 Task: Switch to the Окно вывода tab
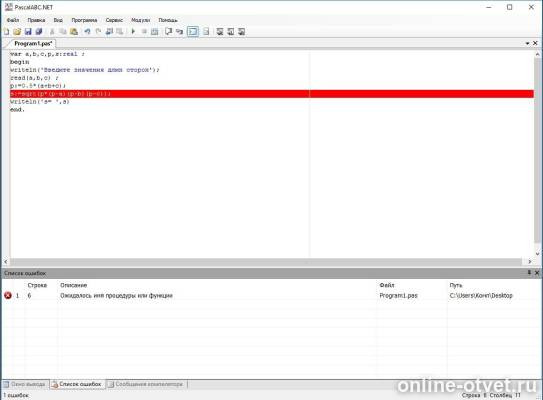pyautogui.click(x=25, y=384)
